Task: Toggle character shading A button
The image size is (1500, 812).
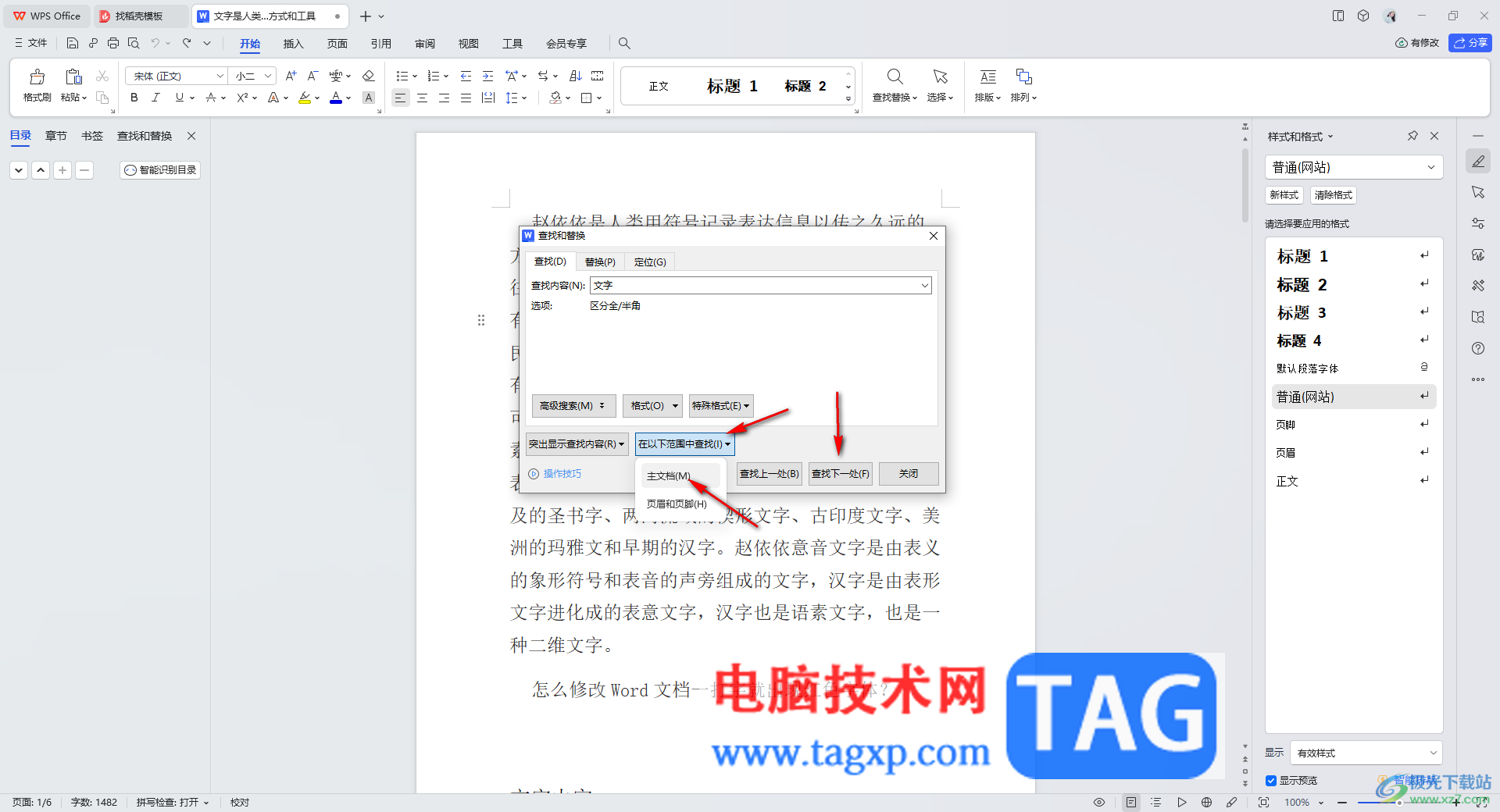Action: tap(369, 98)
